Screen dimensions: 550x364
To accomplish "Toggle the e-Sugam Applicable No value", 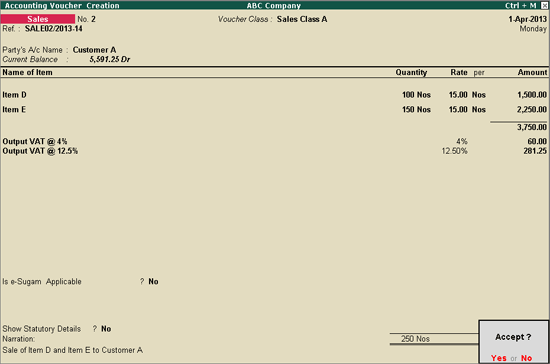I will (153, 282).
